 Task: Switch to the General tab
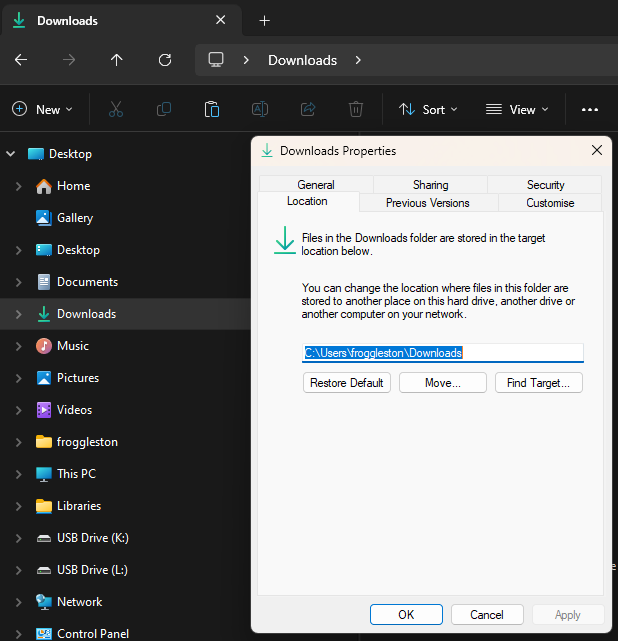[316, 184]
